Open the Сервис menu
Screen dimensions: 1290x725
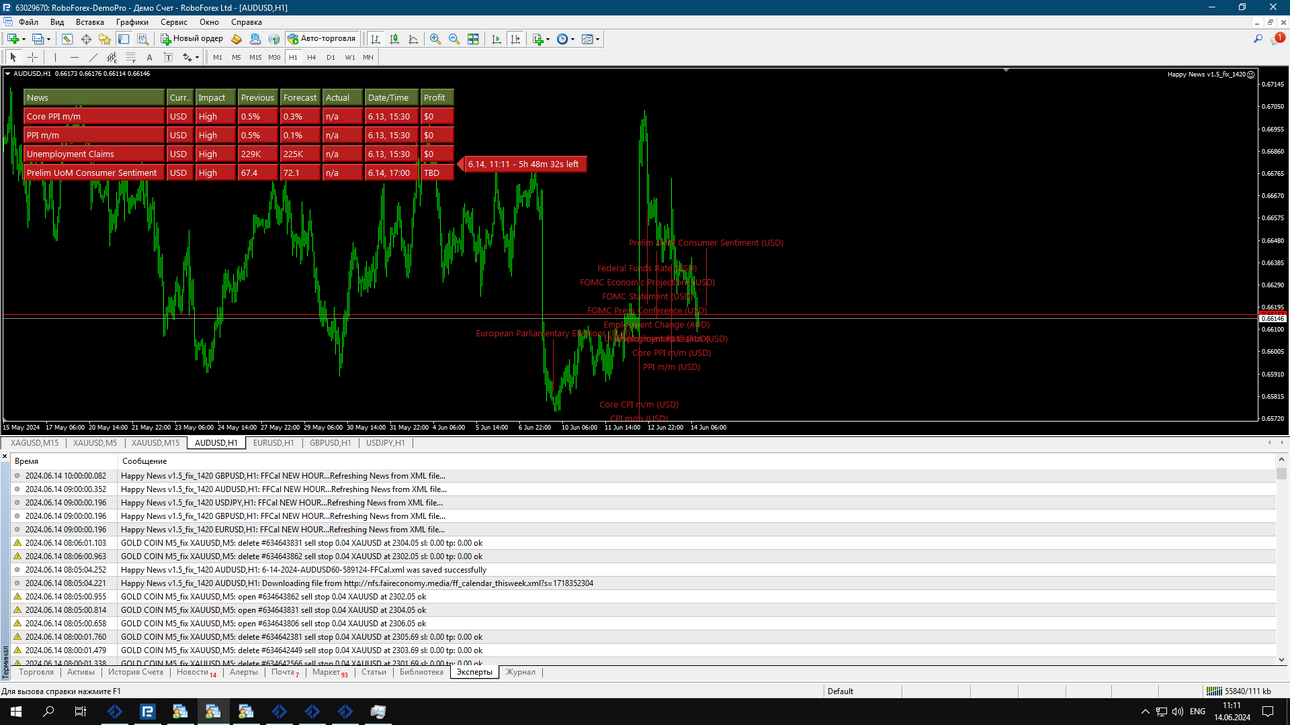[174, 22]
